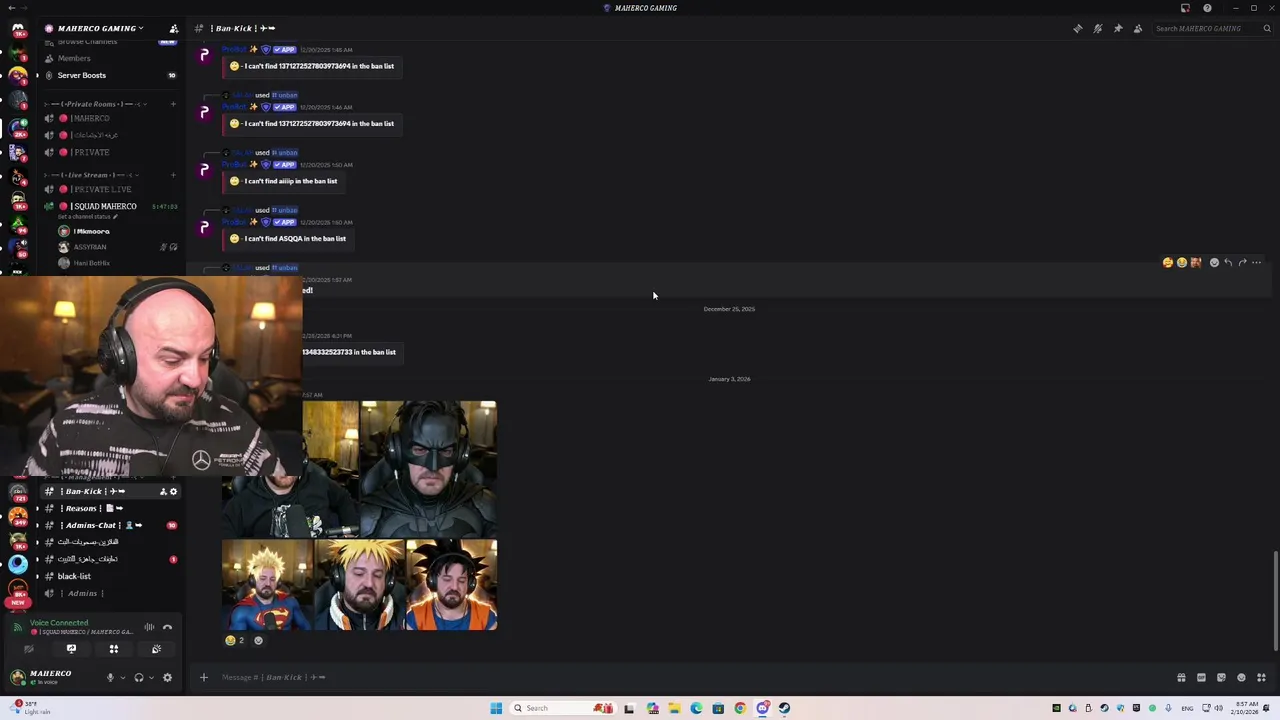Open the Inbox icon in title bar
Viewport: 1280px width, 720px height.
pos(1186,8)
